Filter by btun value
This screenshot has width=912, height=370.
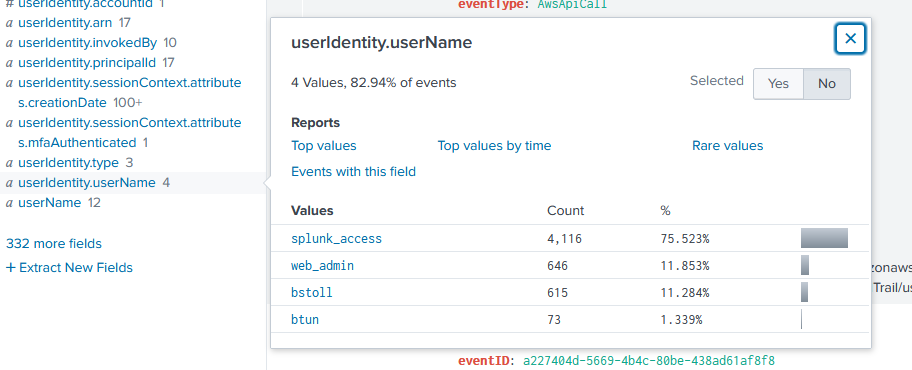point(305,320)
